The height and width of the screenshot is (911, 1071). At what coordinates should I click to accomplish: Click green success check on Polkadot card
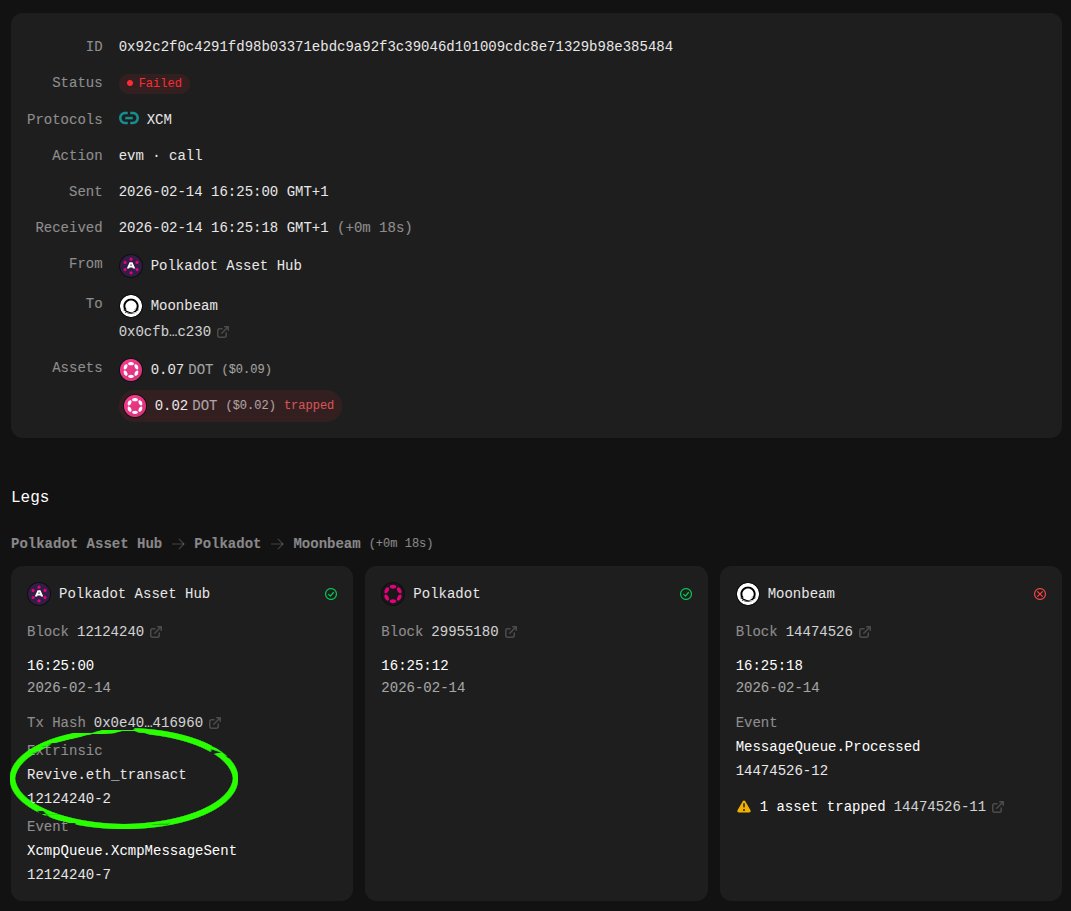click(686, 594)
